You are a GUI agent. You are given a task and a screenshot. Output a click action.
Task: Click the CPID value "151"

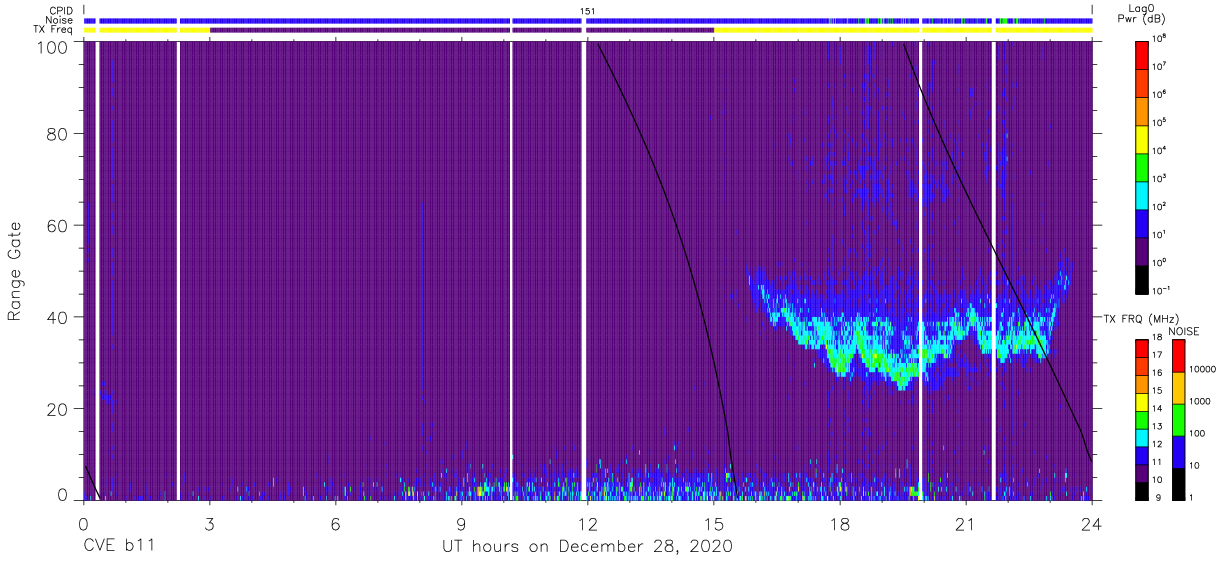588,11
